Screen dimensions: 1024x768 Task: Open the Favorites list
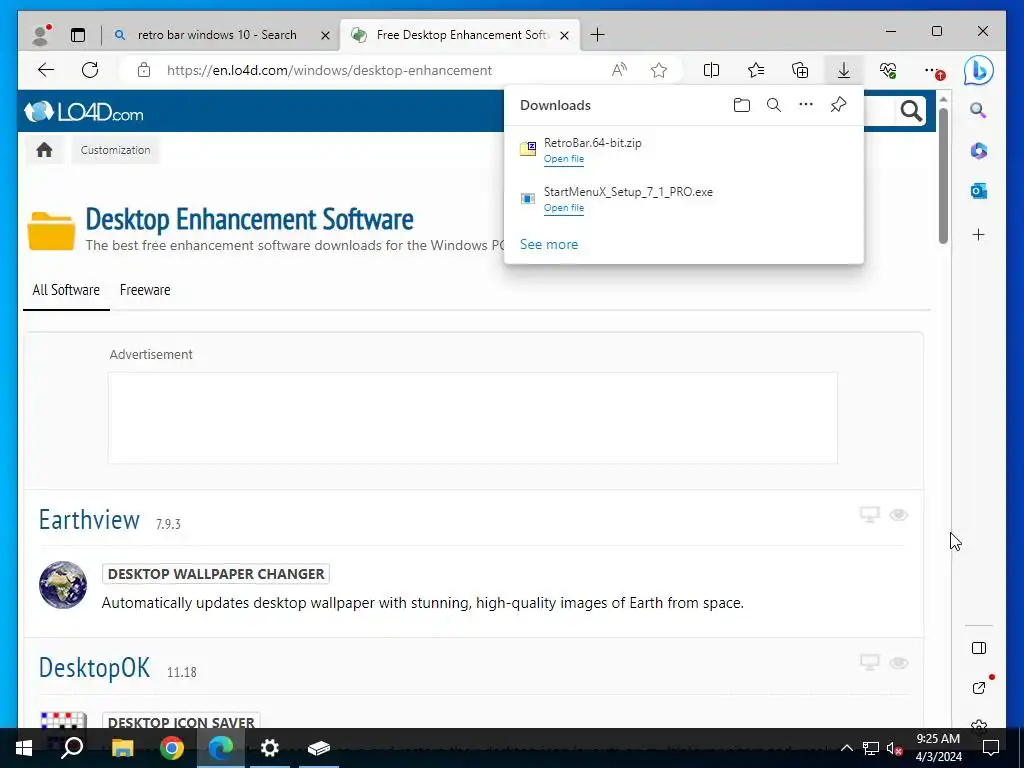tap(756, 70)
